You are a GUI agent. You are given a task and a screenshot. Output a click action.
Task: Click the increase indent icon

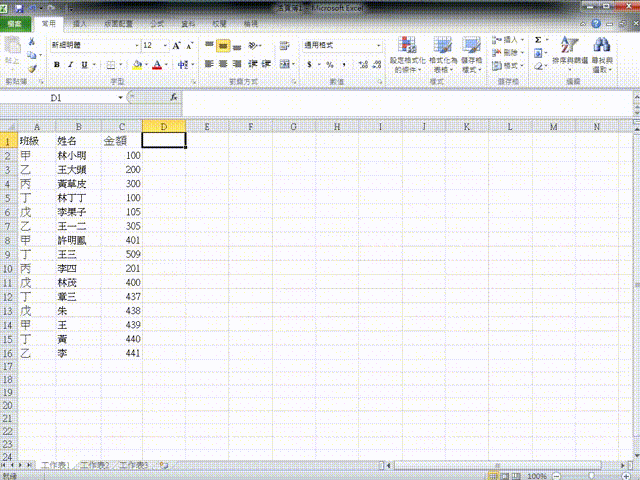[266, 64]
